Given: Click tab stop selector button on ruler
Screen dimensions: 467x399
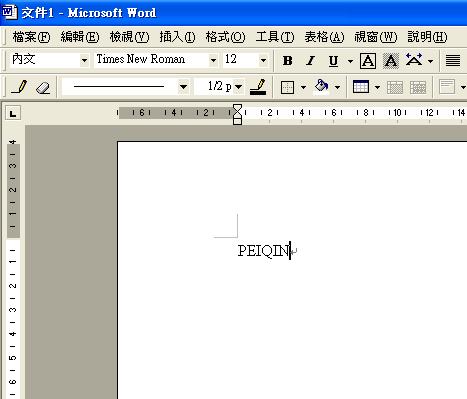Looking at the screenshot, I should pyautogui.click(x=13, y=114).
